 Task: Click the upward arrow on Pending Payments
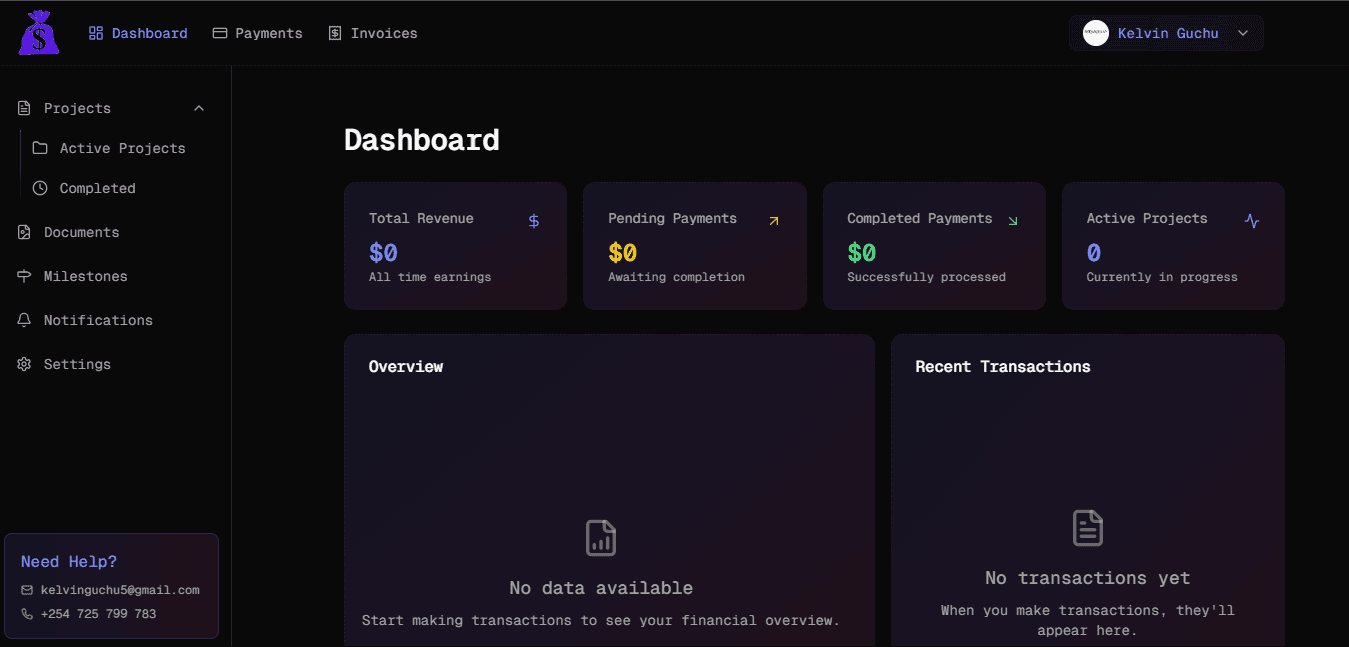pos(772,220)
